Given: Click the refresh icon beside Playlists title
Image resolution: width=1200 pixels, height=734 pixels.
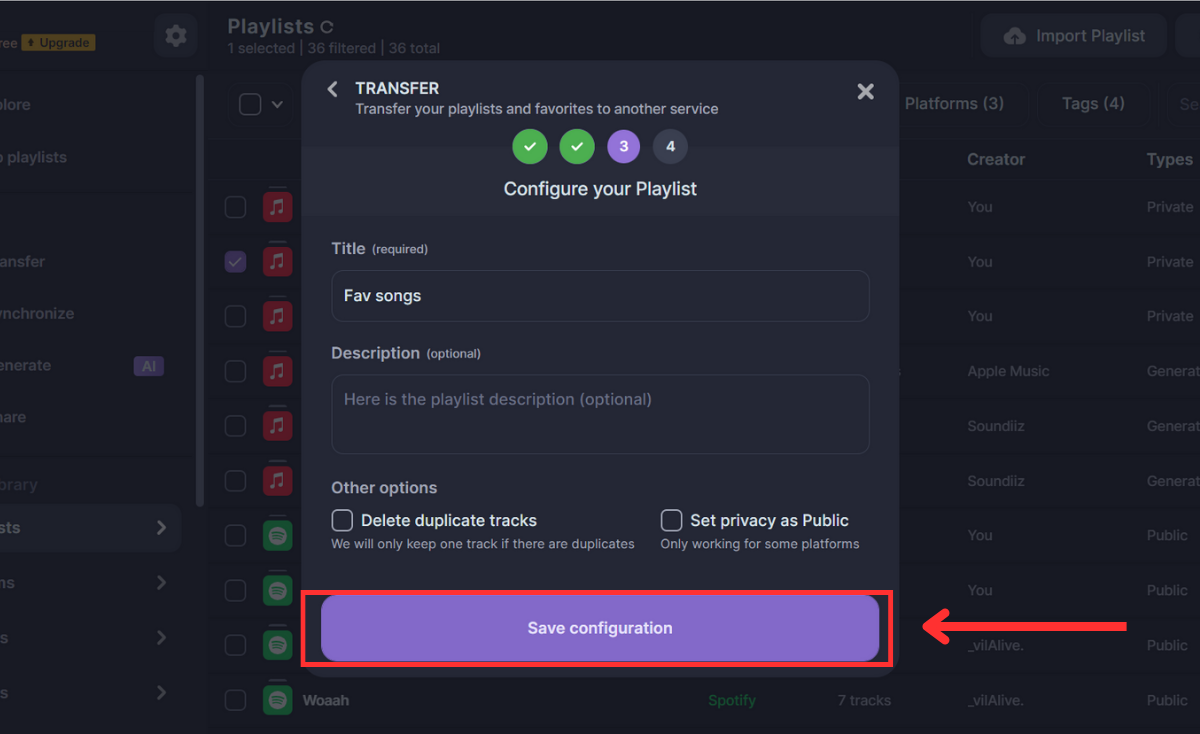Looking at the screenshot, I should [x=326, y=27].
